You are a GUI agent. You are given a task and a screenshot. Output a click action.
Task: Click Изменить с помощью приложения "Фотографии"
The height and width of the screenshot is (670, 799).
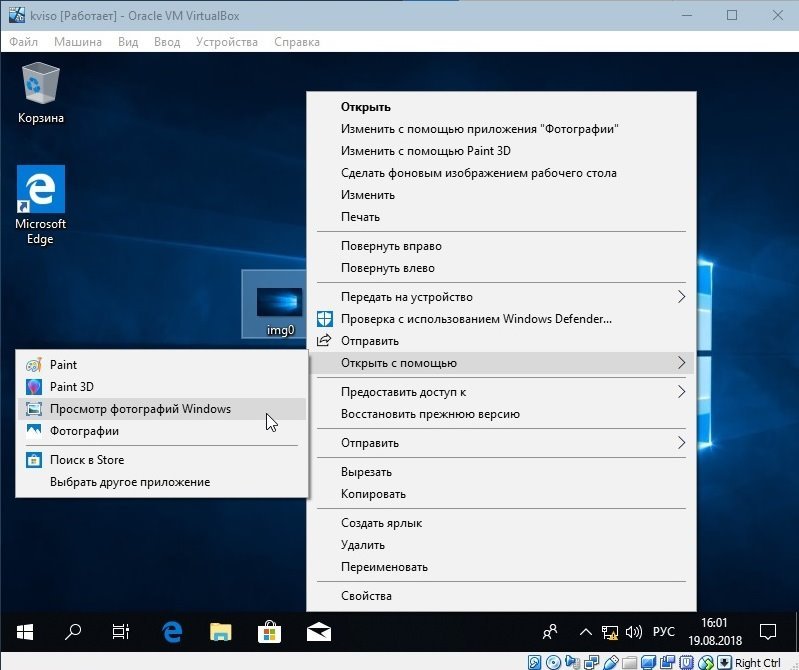[501, 129]
